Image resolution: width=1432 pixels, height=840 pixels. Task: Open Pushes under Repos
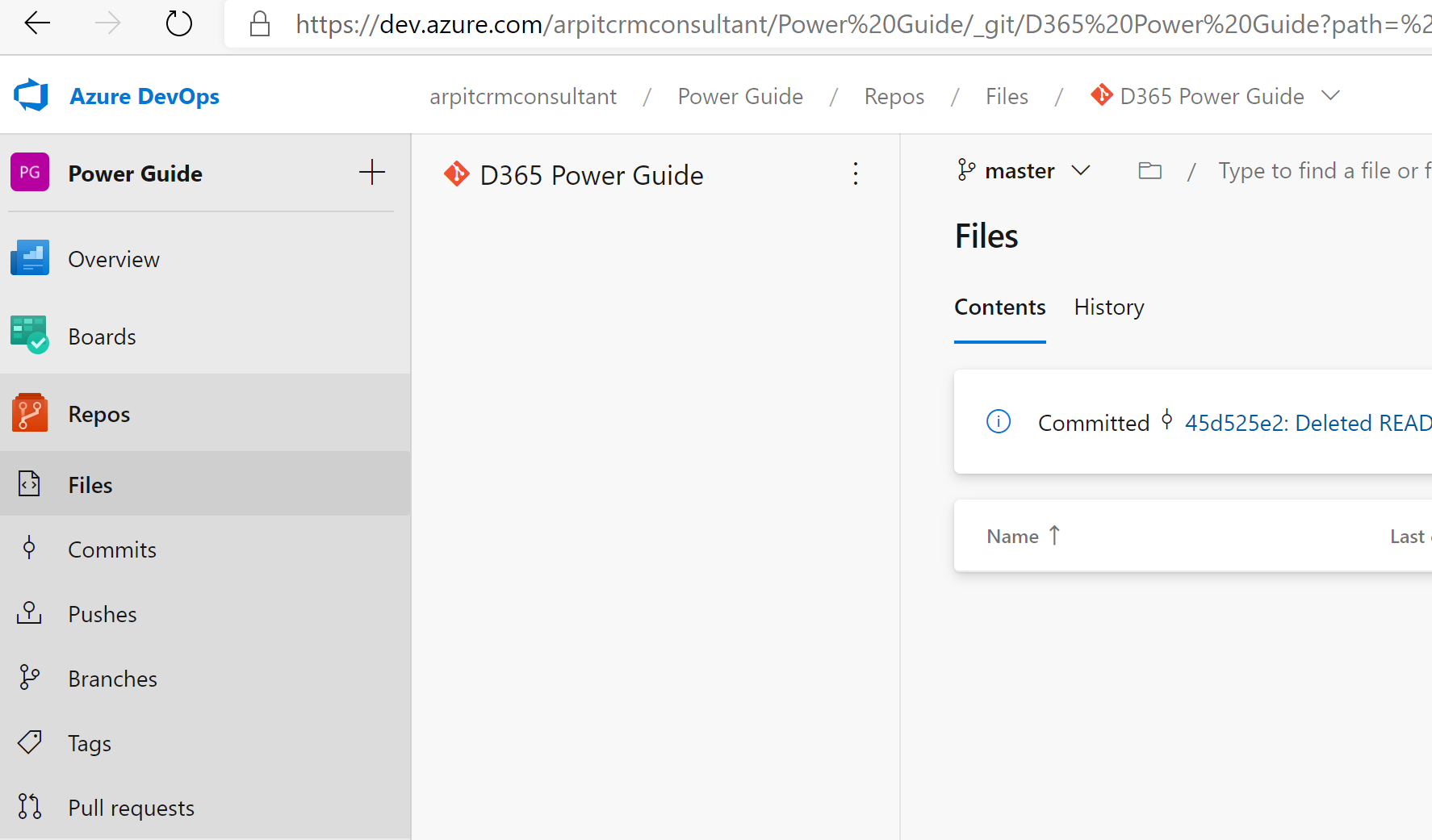click(x=103, y=614)
